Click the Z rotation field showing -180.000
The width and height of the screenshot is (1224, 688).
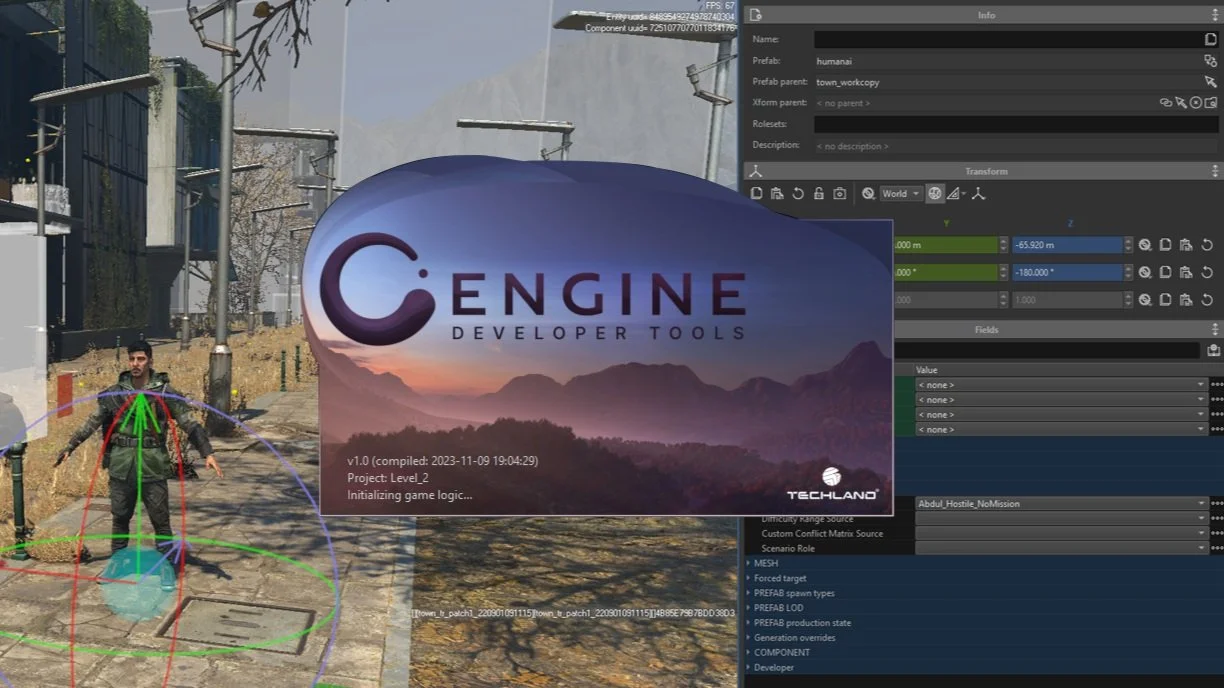[1067, 272]
